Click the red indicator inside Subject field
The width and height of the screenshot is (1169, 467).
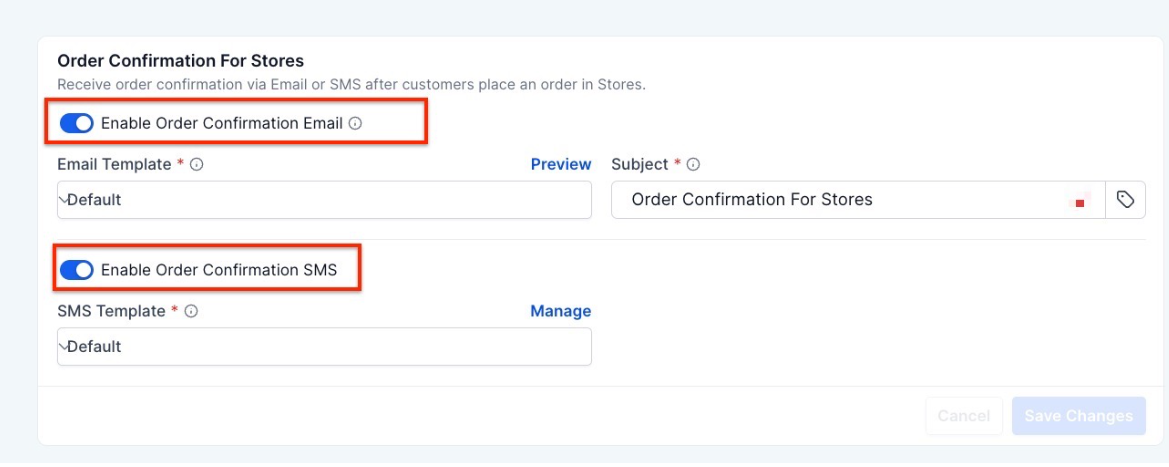pyautogui.click(x=1080, y=202)
